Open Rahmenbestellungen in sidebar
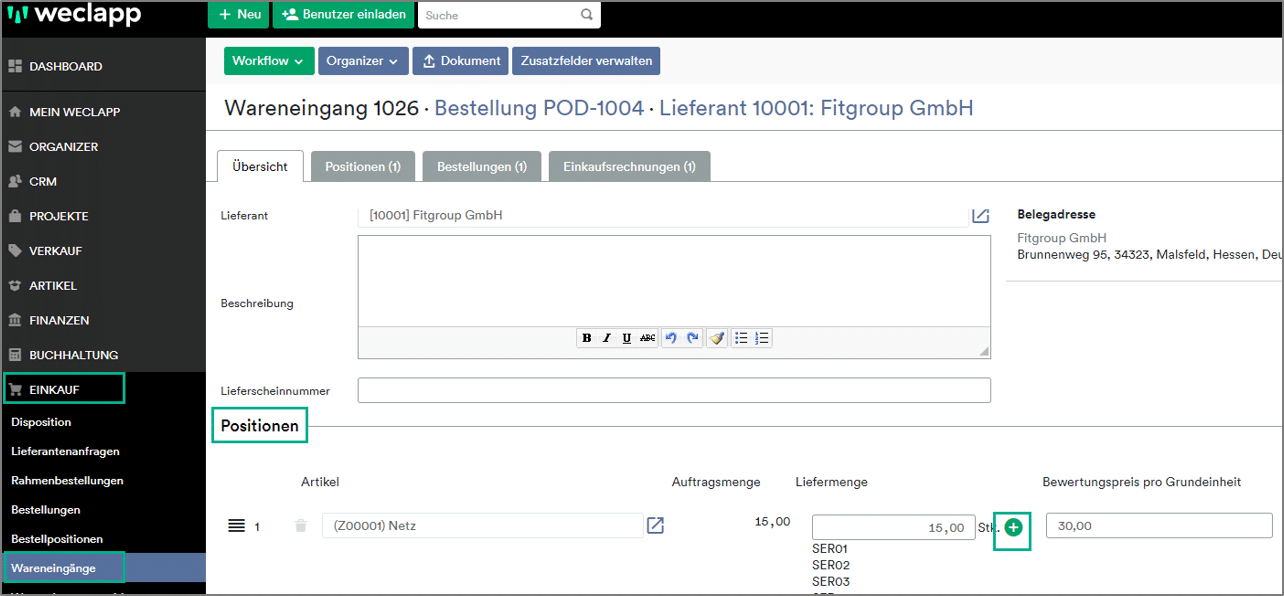1284x596 pixels. coord(67,480)
